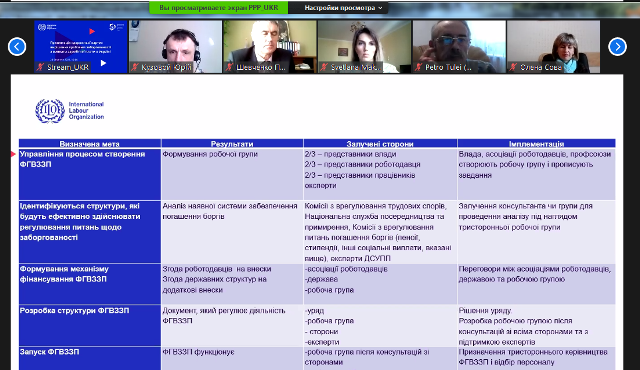Click cell Призначення тристороннього керівництва ФГВЗЗП
This screenshot has height=370, width=640.
(x=536, y=358)
